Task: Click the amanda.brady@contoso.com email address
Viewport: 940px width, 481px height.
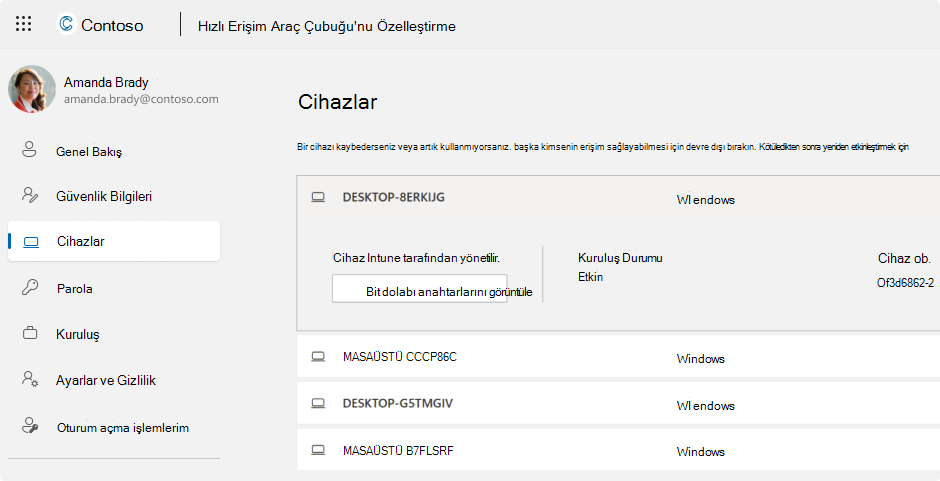Action: point(141,100)
